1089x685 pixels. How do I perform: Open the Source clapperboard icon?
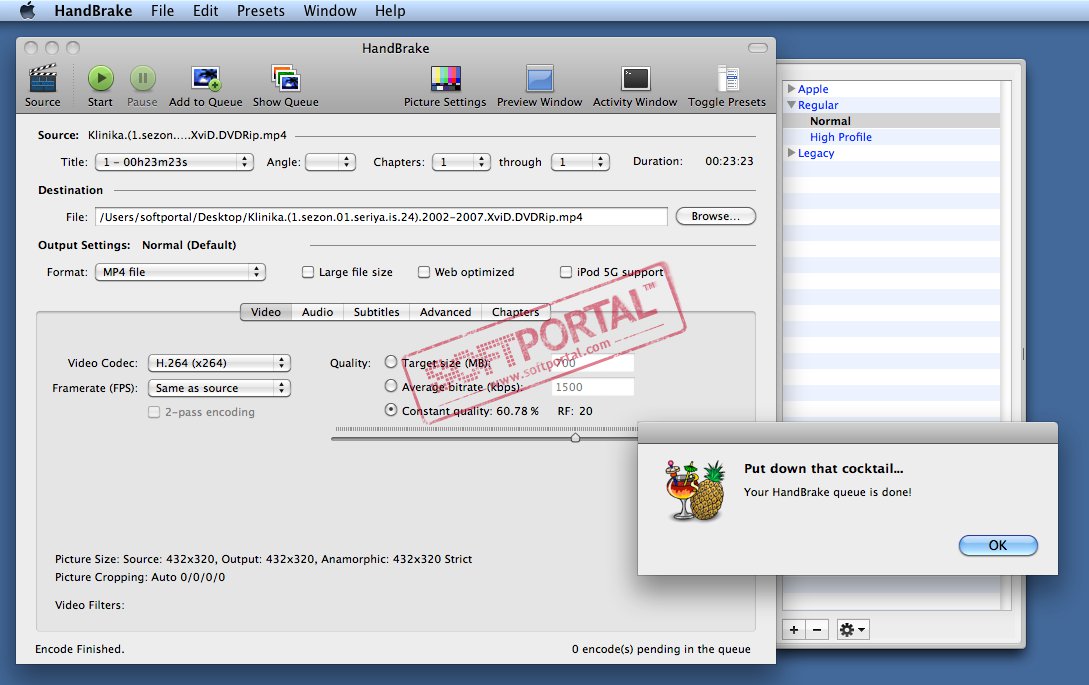click(x=42, y=79)
